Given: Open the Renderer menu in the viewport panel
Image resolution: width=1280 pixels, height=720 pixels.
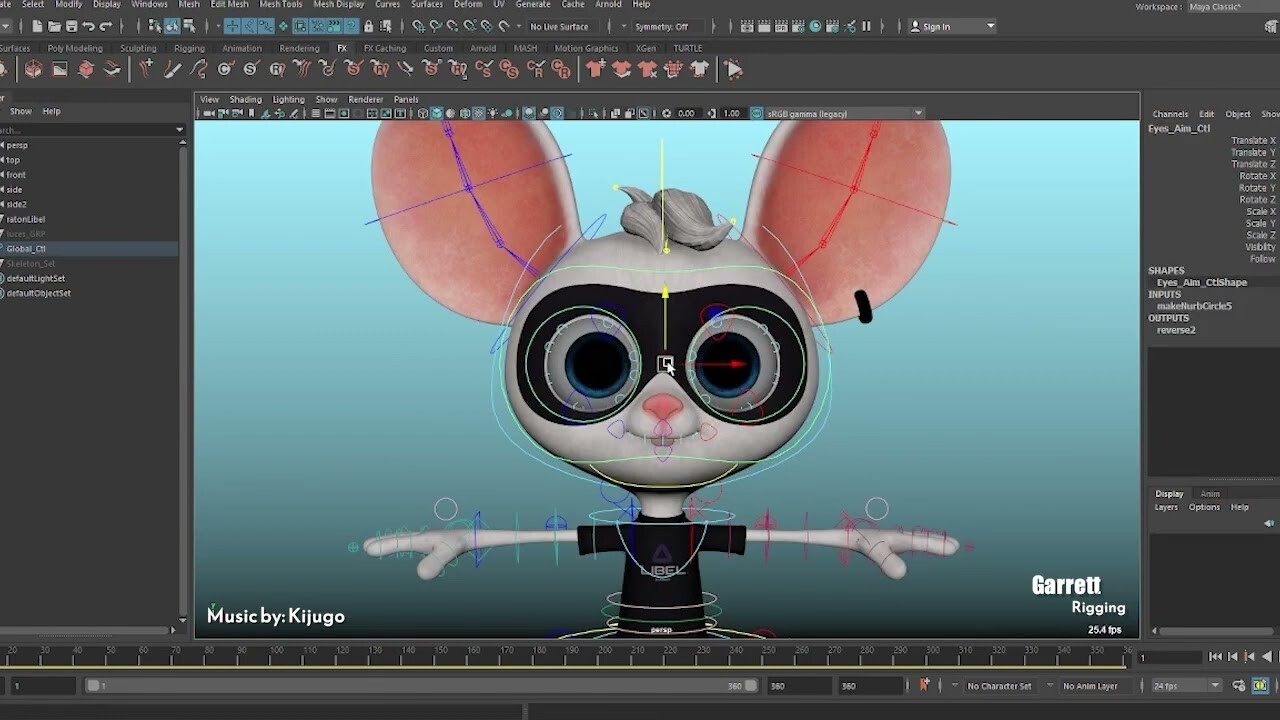Looking at the screenshot, I should click(x=365, y=99).
